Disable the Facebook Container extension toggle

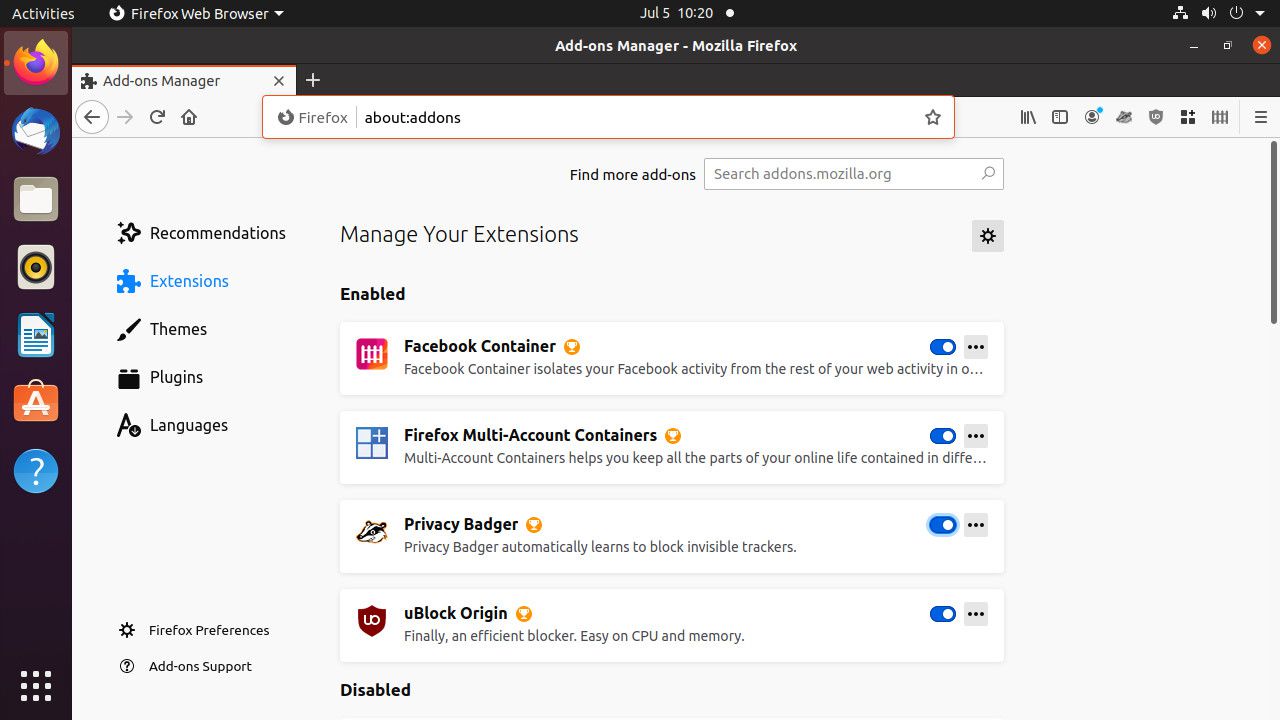943,347
